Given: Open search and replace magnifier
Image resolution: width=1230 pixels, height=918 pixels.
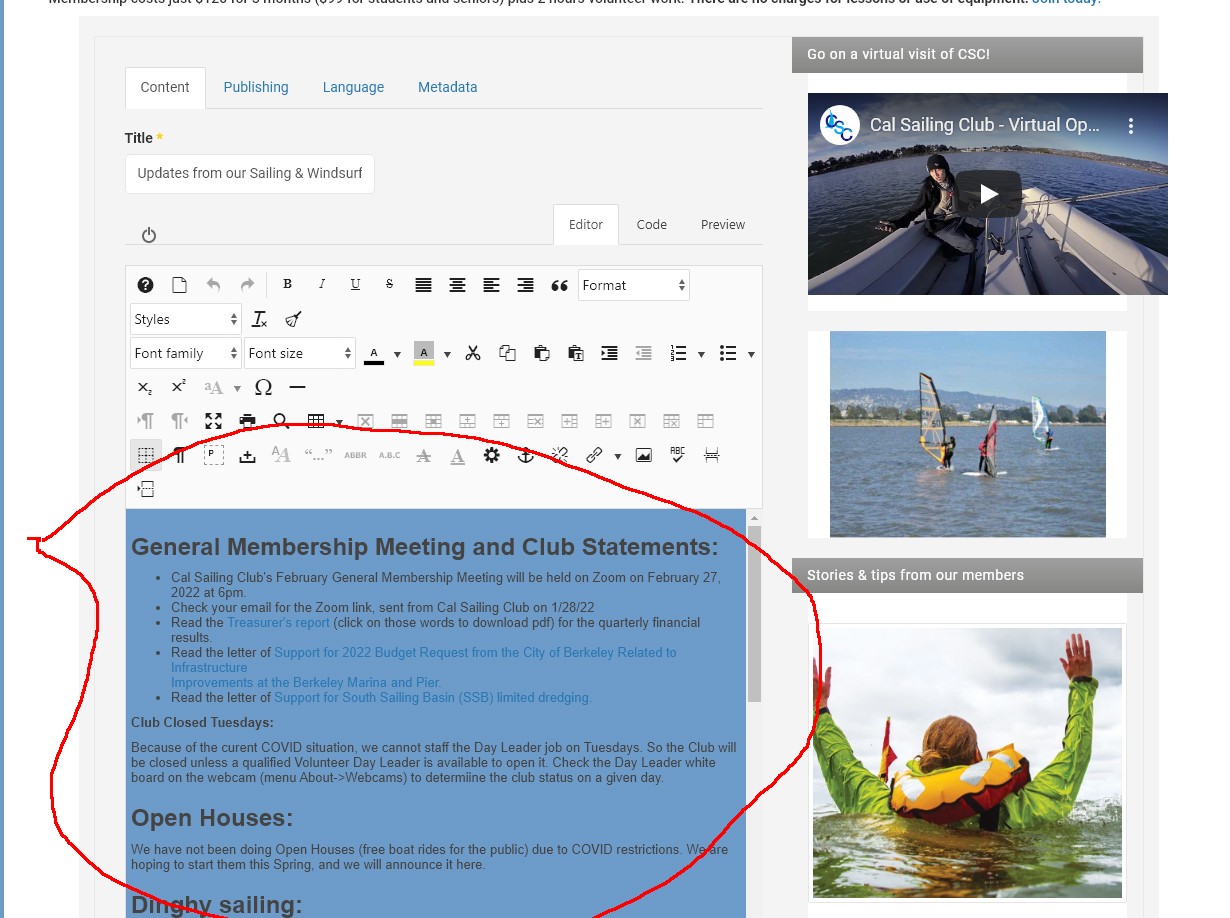Looking at the screenshot, I should click(281, 421).
